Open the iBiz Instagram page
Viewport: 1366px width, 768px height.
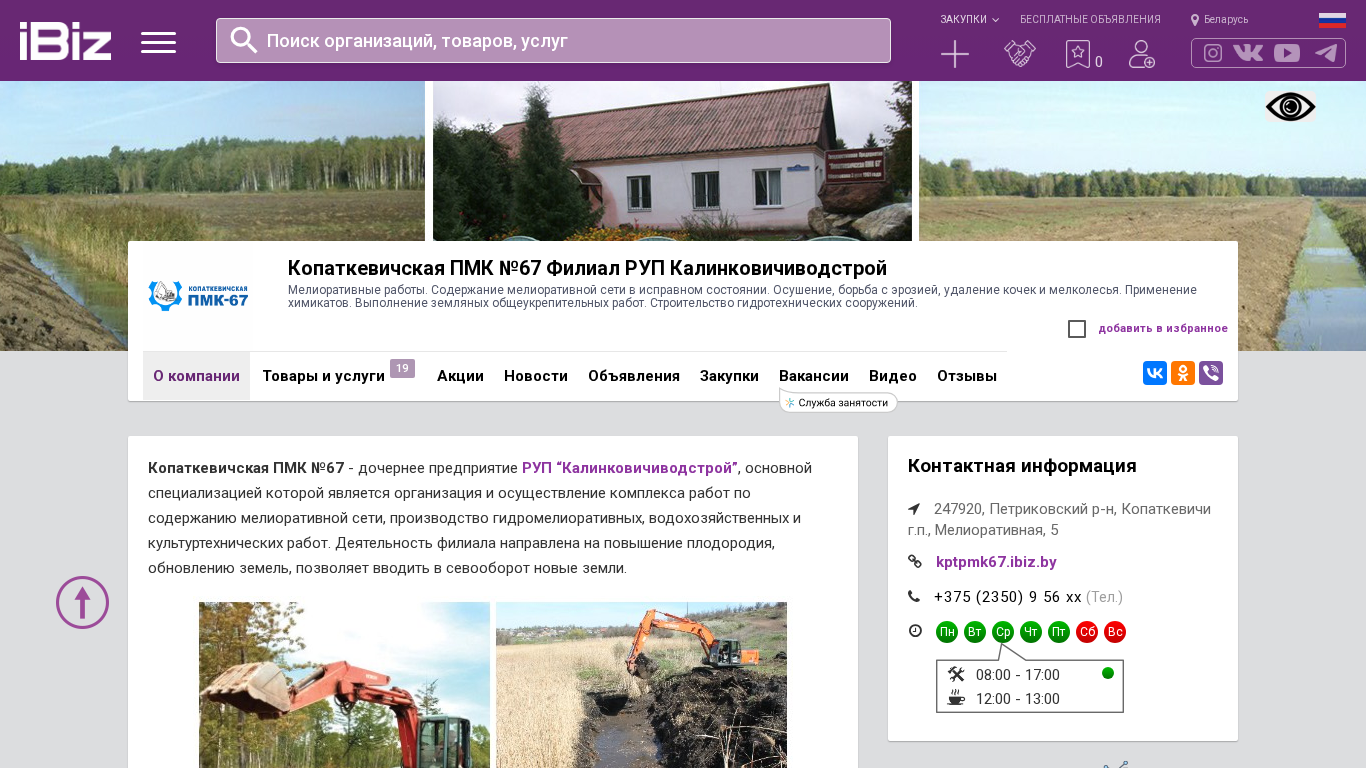coord(1213,53)
